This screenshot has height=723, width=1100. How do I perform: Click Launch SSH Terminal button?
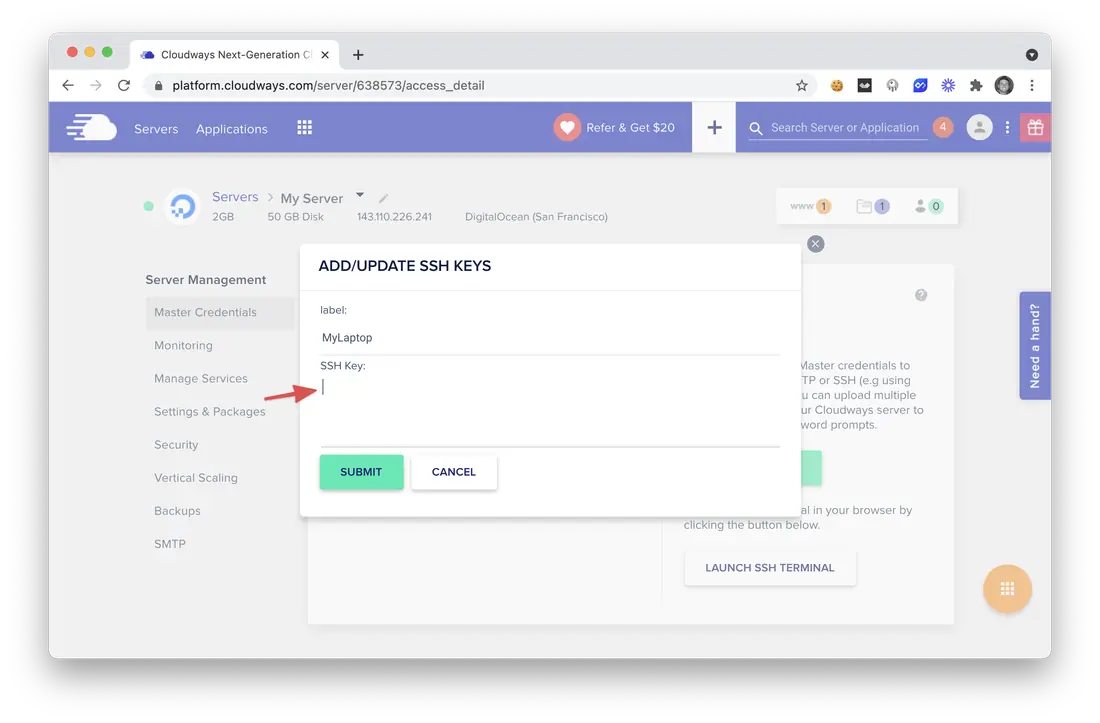pos(770,568)
